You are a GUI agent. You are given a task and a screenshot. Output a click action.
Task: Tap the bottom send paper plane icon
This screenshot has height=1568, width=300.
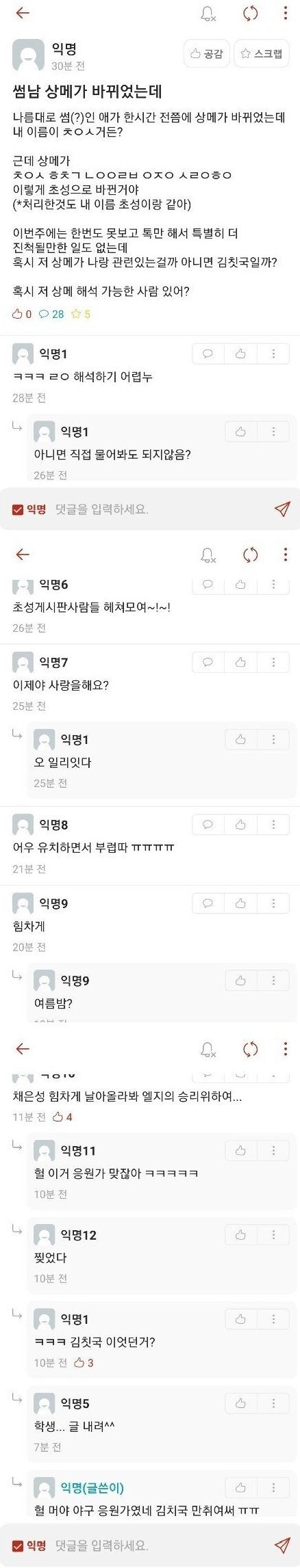(282, 1545)
